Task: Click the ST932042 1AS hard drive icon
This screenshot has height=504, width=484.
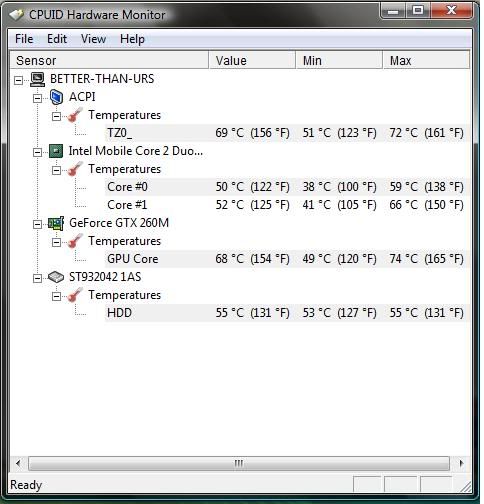Action: click(56, 277)
